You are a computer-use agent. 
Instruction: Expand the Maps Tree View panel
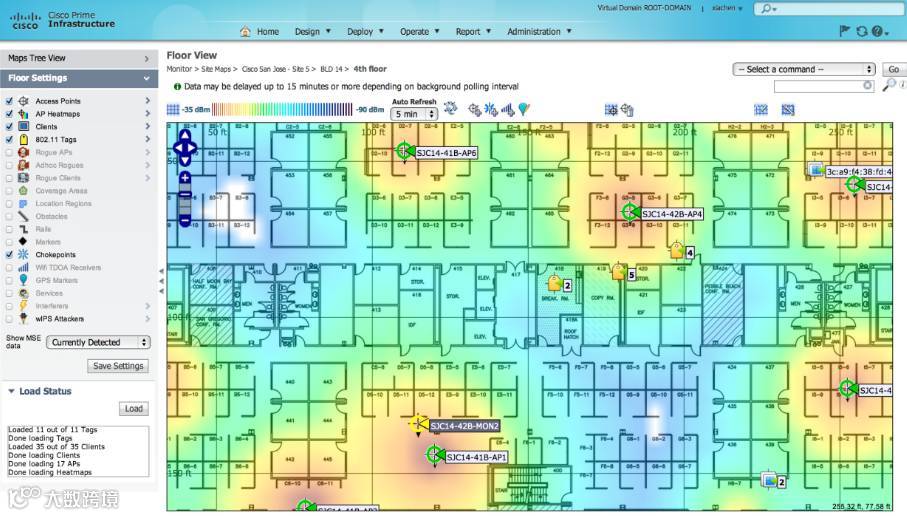pos(79,58)
